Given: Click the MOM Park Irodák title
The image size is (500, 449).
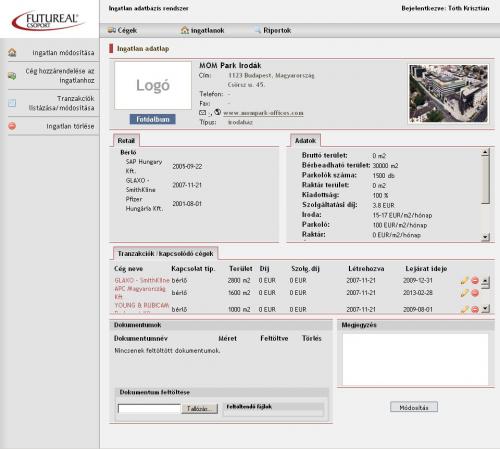Looking at the screenshot, I should pos(230,66).
